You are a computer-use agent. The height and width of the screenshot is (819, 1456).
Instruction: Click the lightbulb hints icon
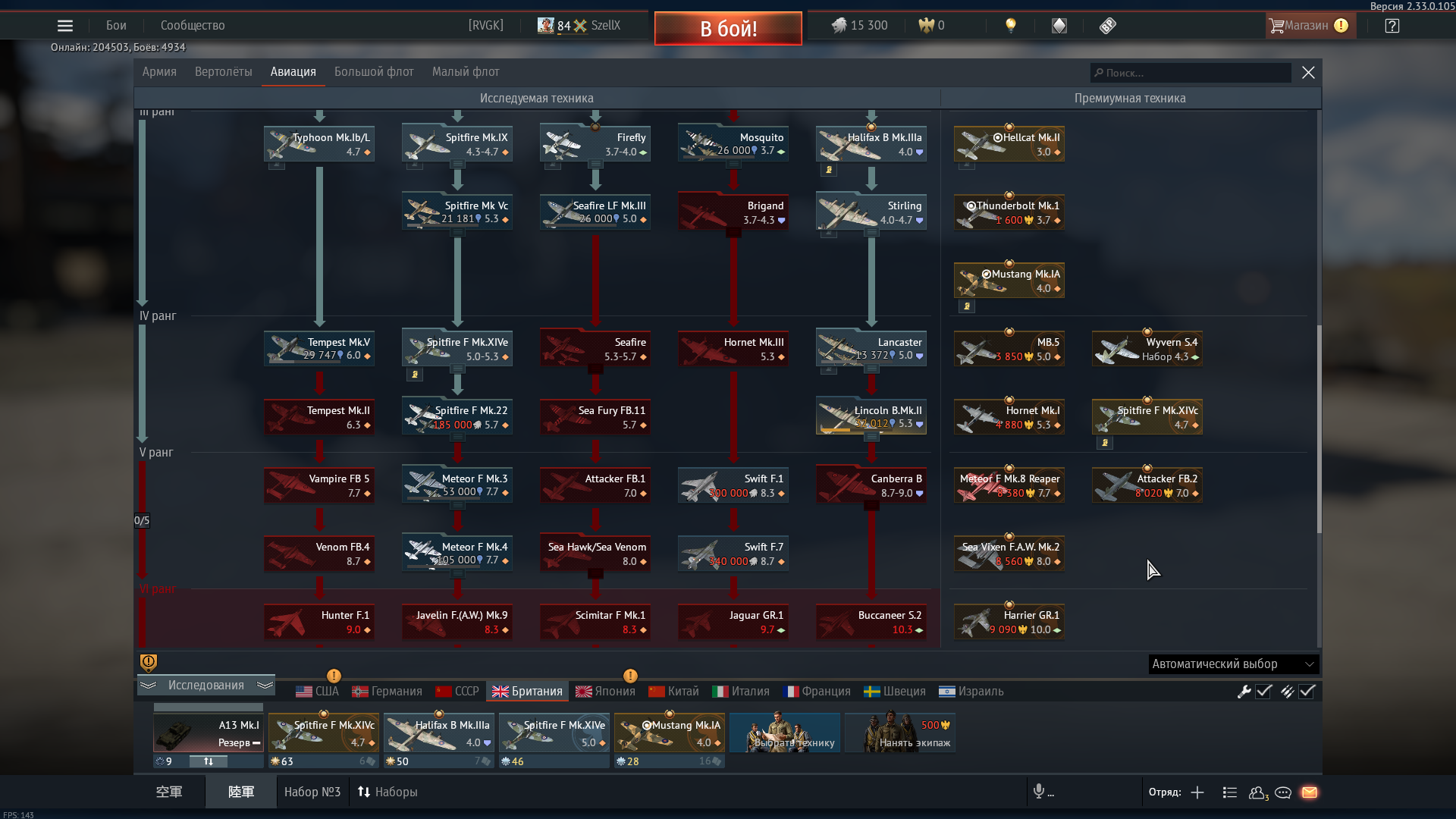click(1010, 26)
